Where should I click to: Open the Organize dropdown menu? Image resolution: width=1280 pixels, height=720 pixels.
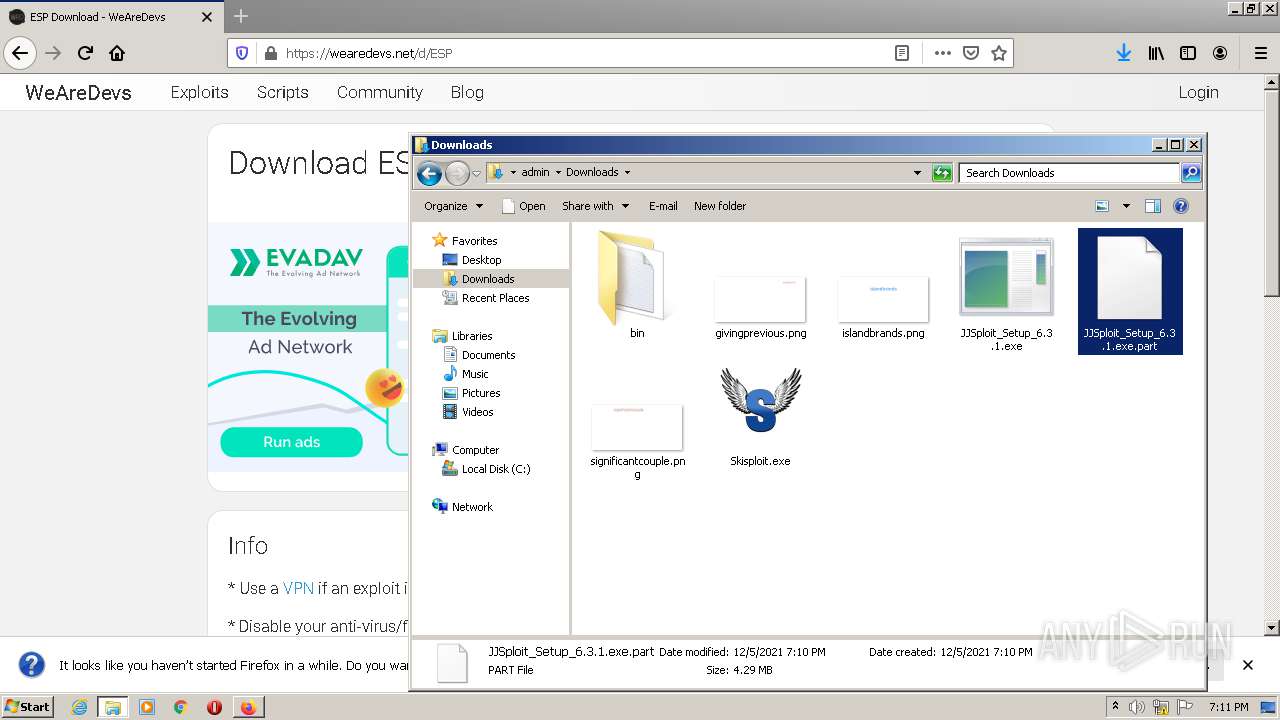click(x=453, y=206)
